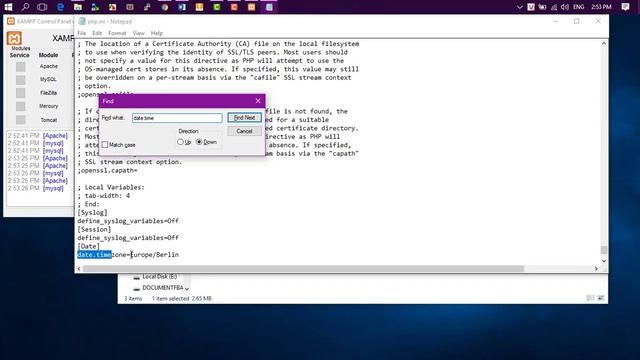
Task: Toggle Apache service checkbox in XAMPP
Action: point(20,67)
